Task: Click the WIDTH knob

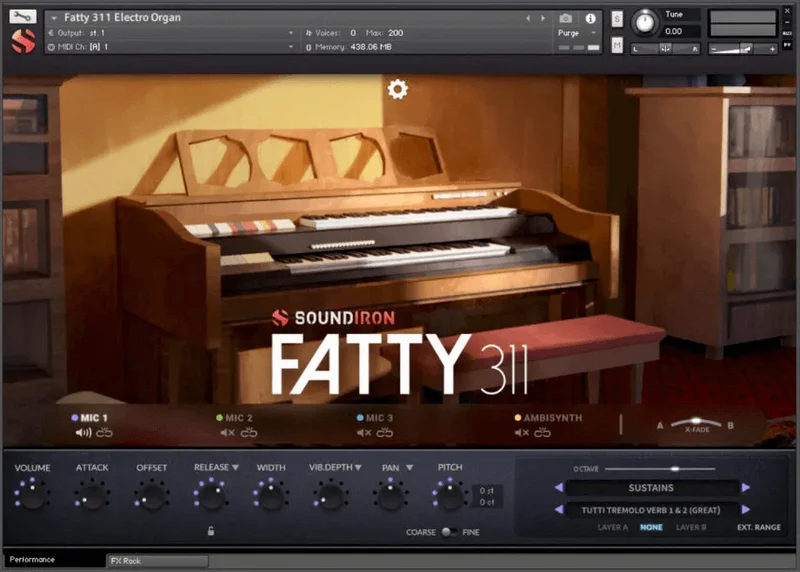Action: [x=271, y=495]
